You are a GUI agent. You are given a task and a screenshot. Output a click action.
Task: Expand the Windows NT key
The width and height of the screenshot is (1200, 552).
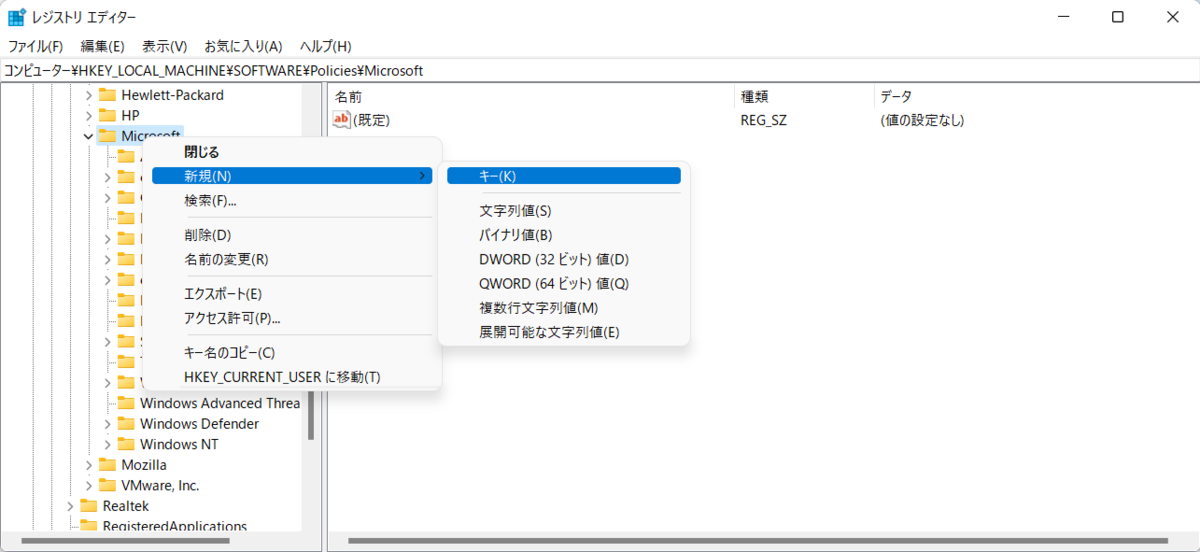[107, 444]
